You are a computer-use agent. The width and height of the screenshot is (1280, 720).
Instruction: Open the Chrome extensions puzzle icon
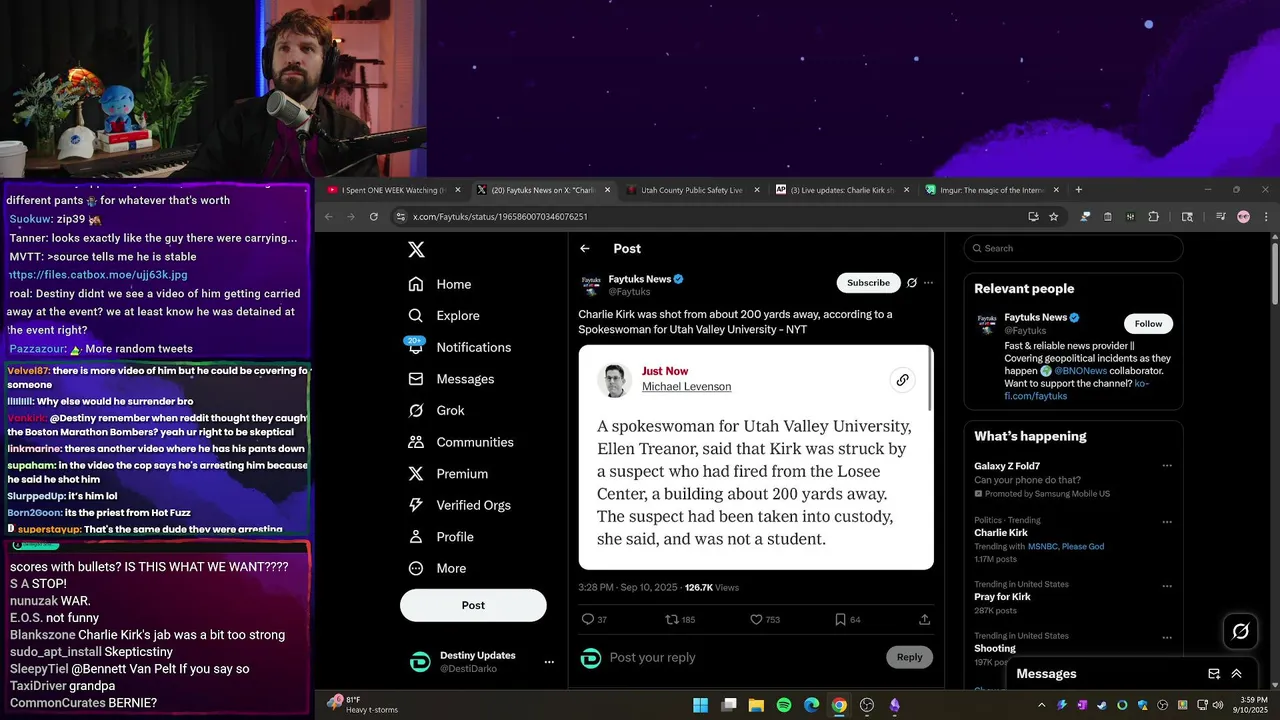point(1153,216)
